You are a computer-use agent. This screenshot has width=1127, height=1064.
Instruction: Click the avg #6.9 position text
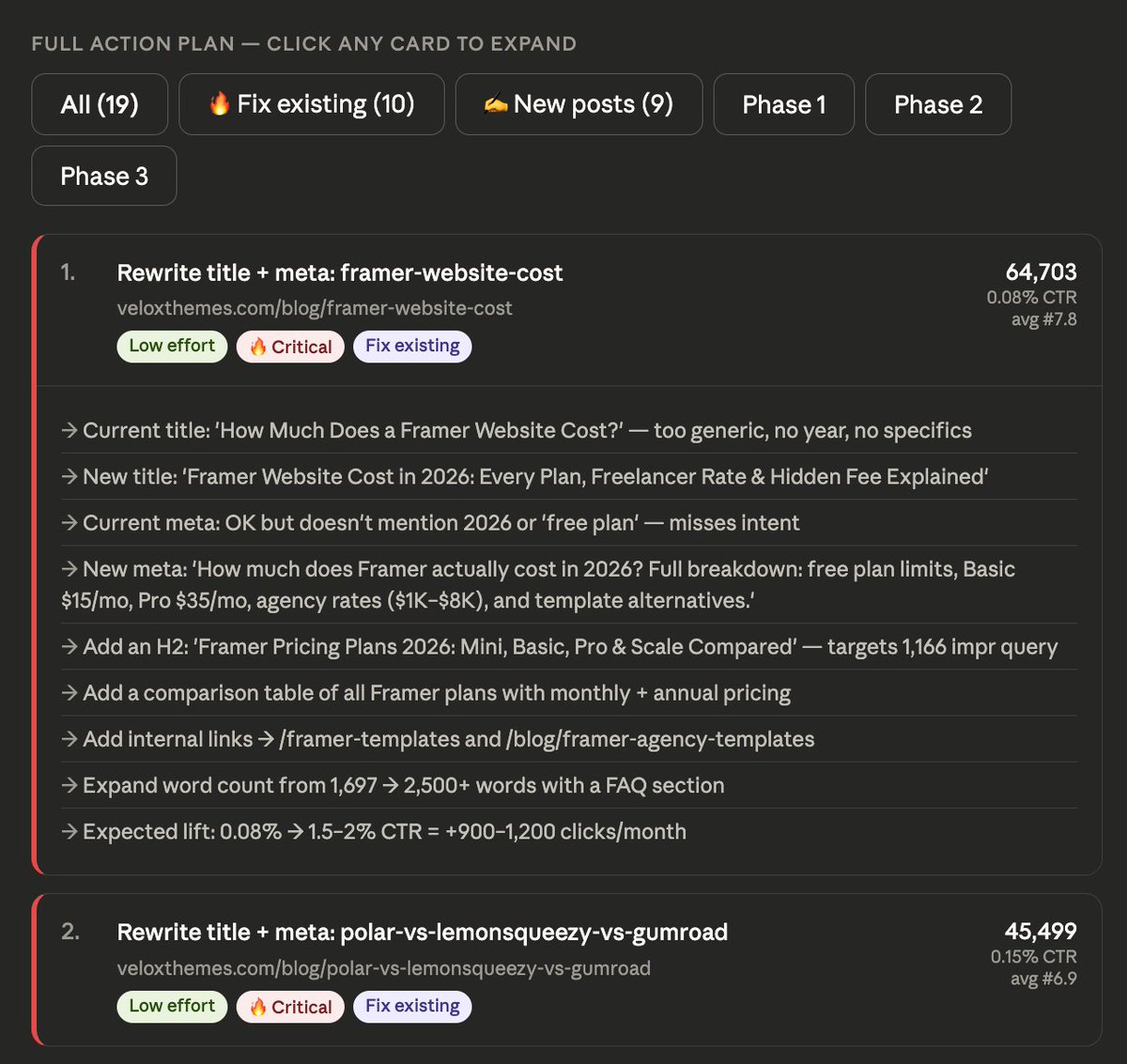point(1043,979)
